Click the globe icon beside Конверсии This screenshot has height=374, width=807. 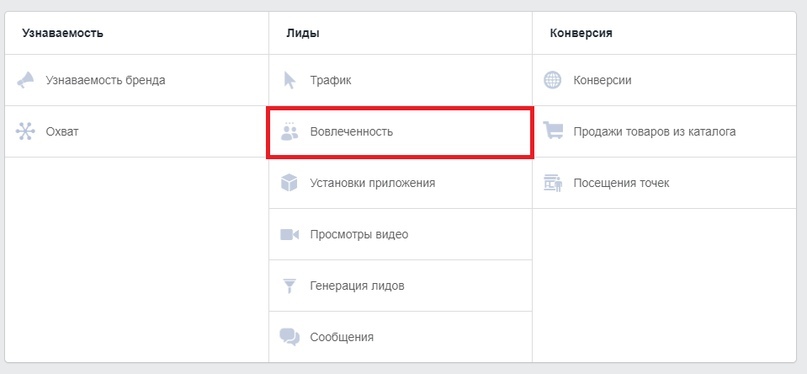553,80
